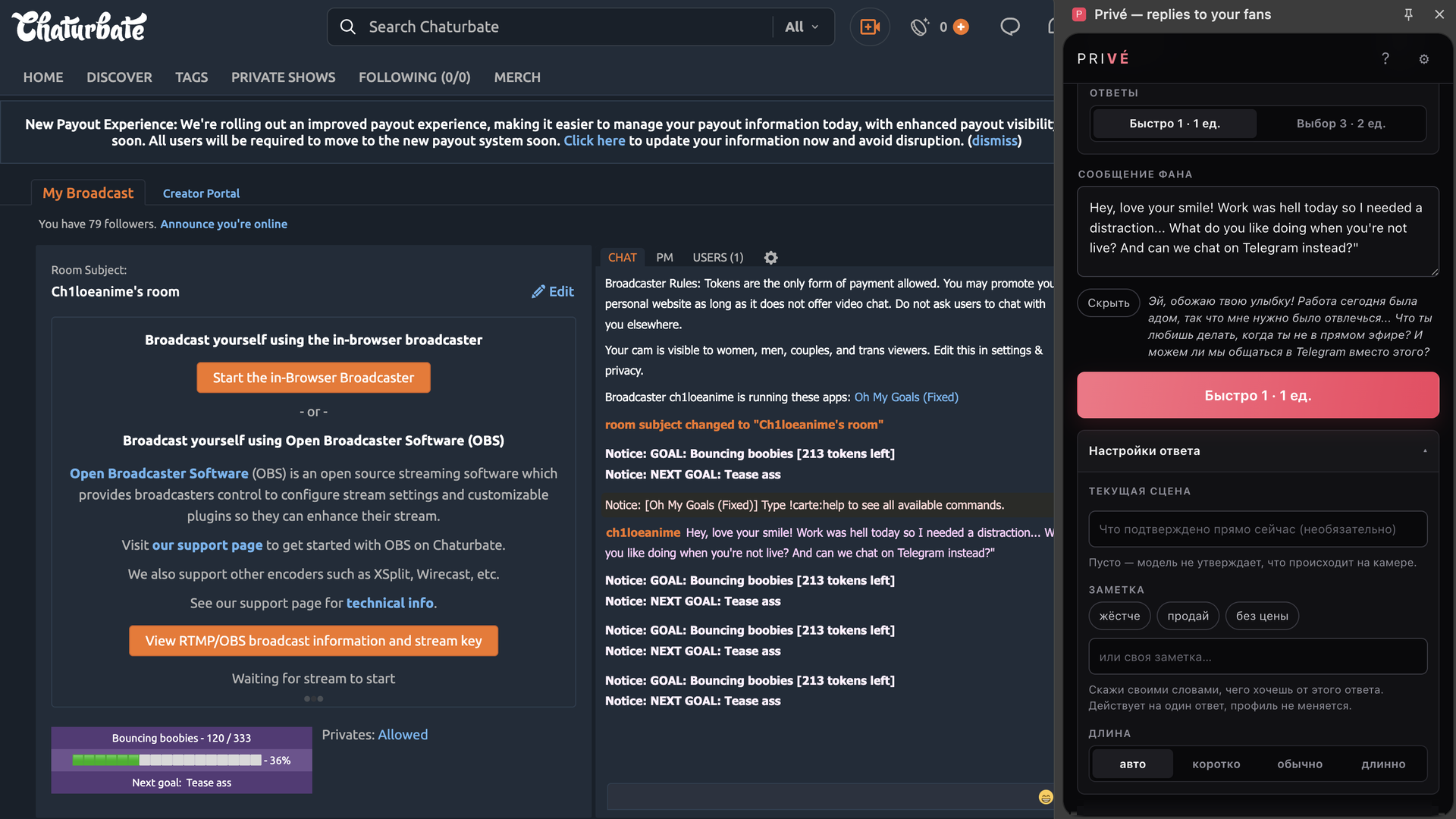Open the emoji picker in chat input
Viewport: 1456px width, 819px height.
(x=1046, y=797)
